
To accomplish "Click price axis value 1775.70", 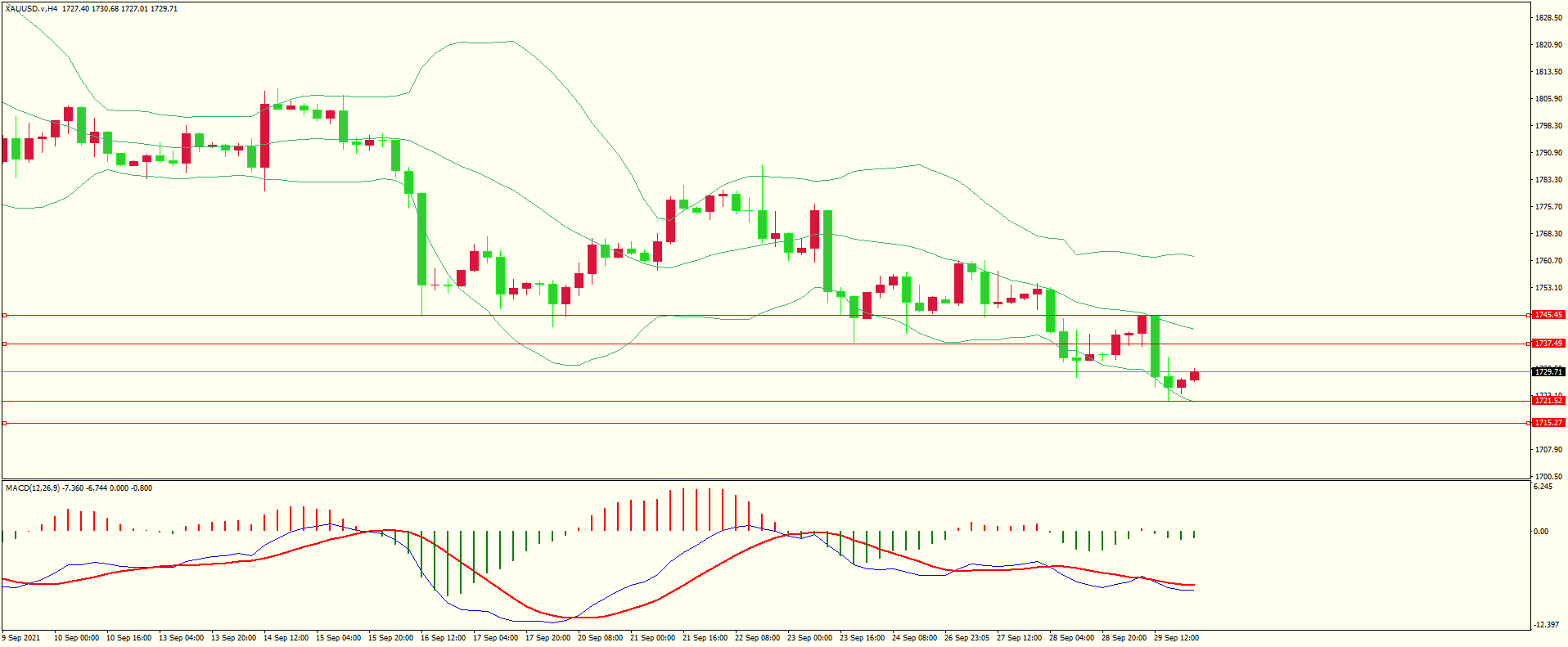I will [x=1548, y=207].
